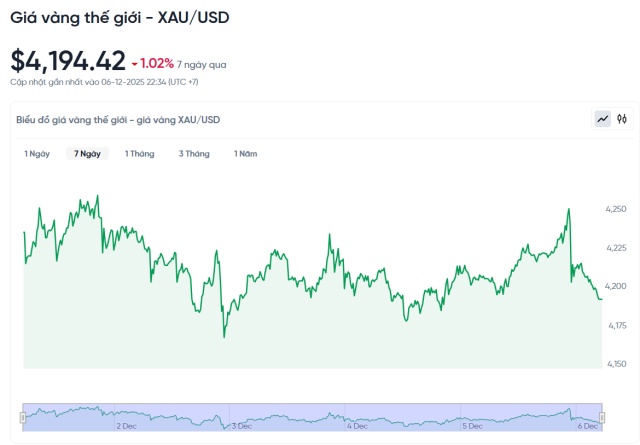Switch to the 1 Năm range
Viewport: 640px width, 445px height.
coord(246,154)
